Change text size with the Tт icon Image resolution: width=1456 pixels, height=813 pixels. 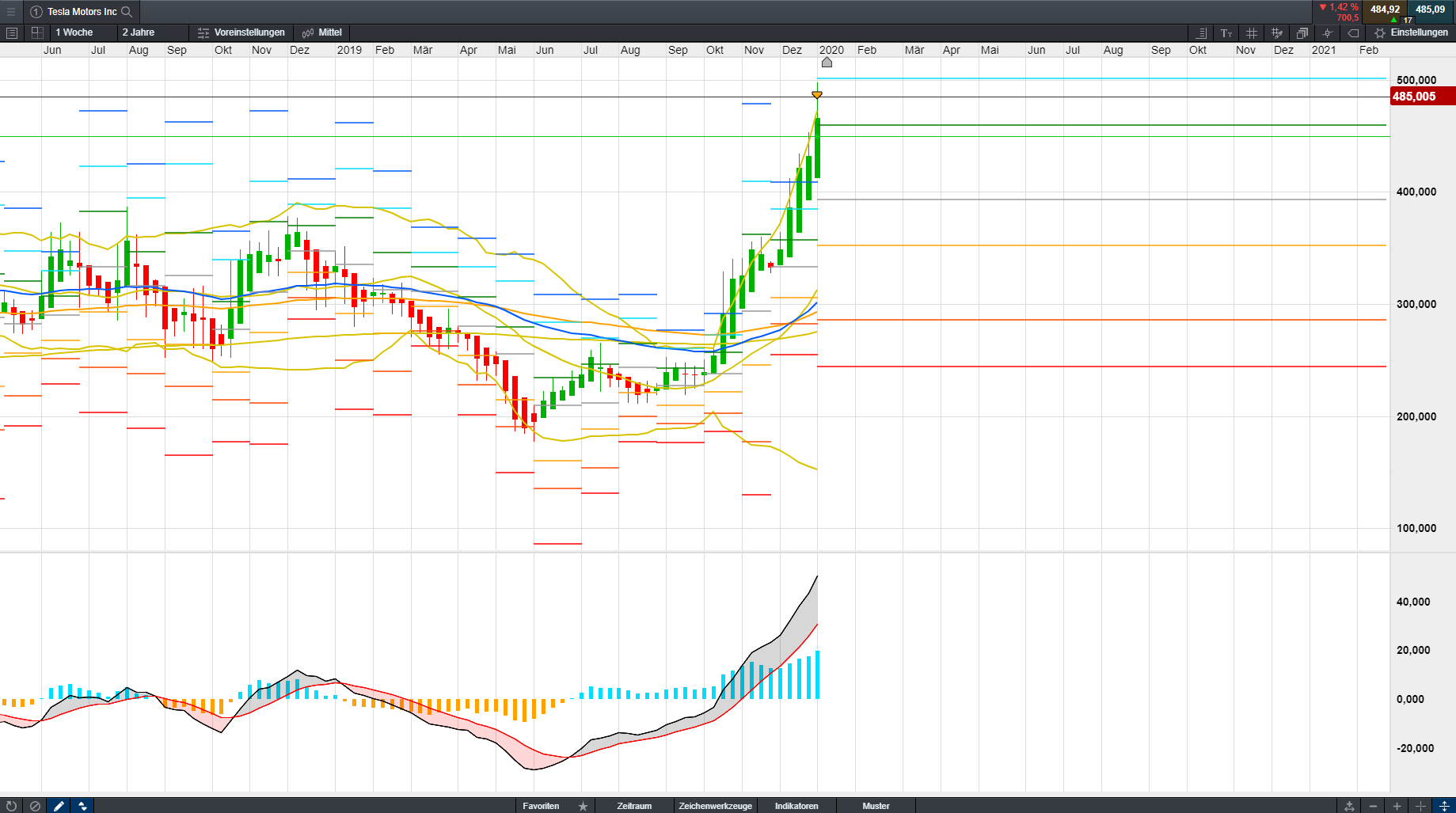[1226, 33]
